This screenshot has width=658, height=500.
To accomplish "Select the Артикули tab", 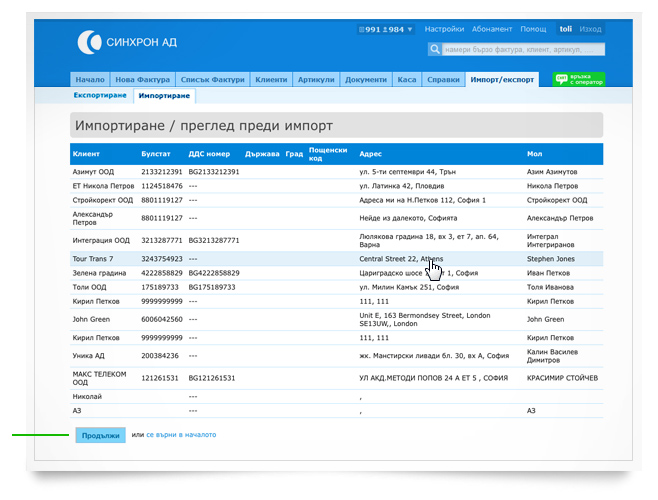I will click(x=316, y=80).
